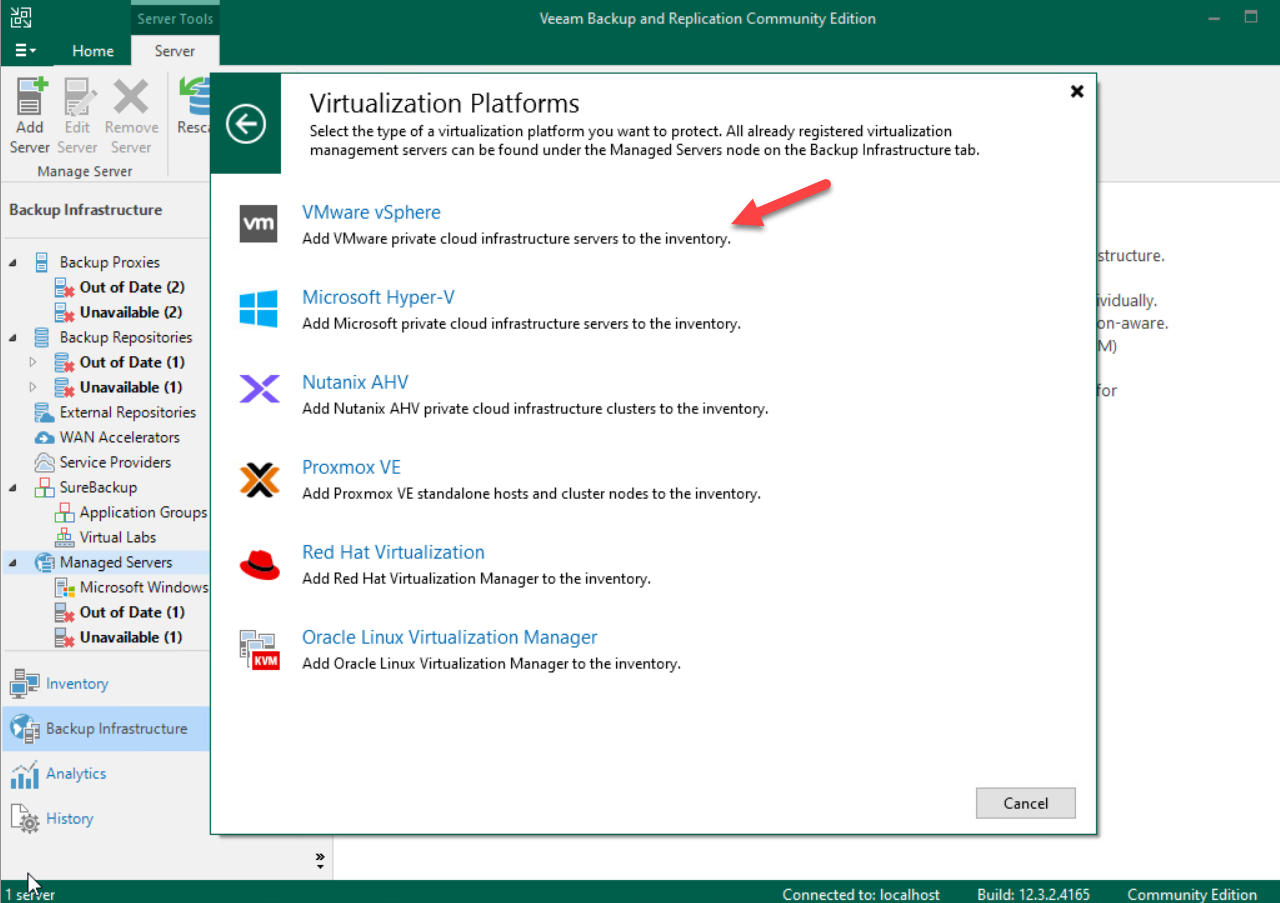Image resolution: width=1280 pixels, height=903 pixels.
Task: Switch to the History view
Action: pos(69,819)
